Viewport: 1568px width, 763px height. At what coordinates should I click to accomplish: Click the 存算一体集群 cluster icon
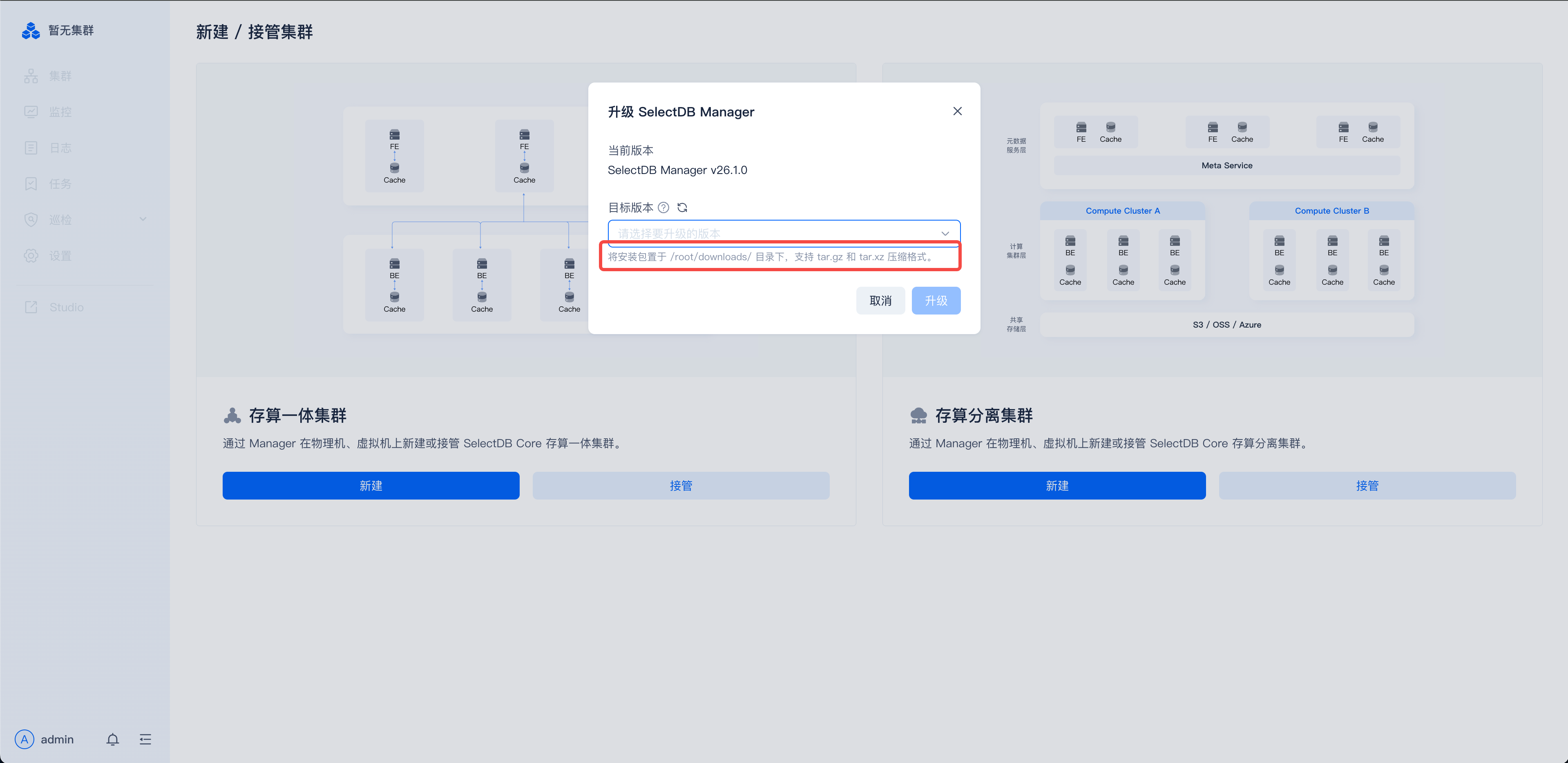232,415
